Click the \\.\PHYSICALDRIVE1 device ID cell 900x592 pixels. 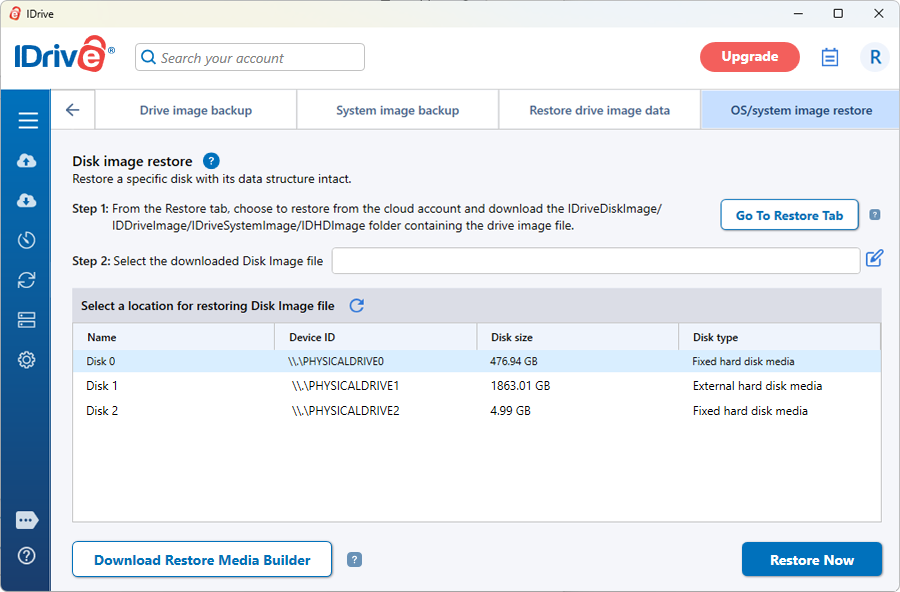click(x=346, y=386)
